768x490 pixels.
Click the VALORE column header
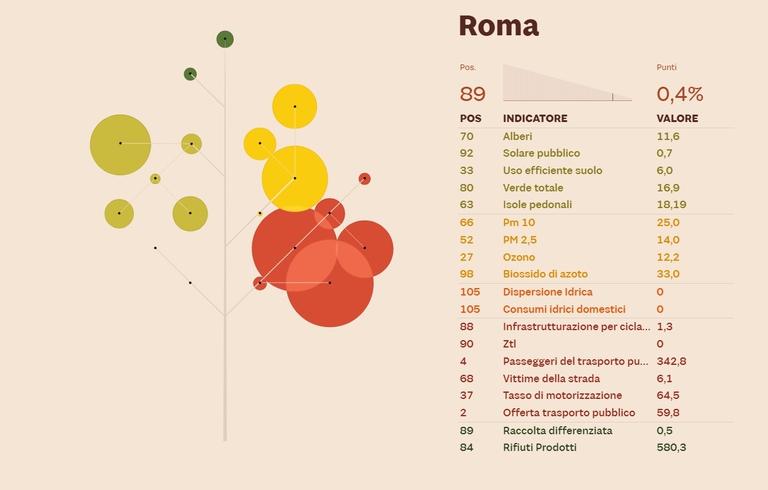(x=663, y=118)
